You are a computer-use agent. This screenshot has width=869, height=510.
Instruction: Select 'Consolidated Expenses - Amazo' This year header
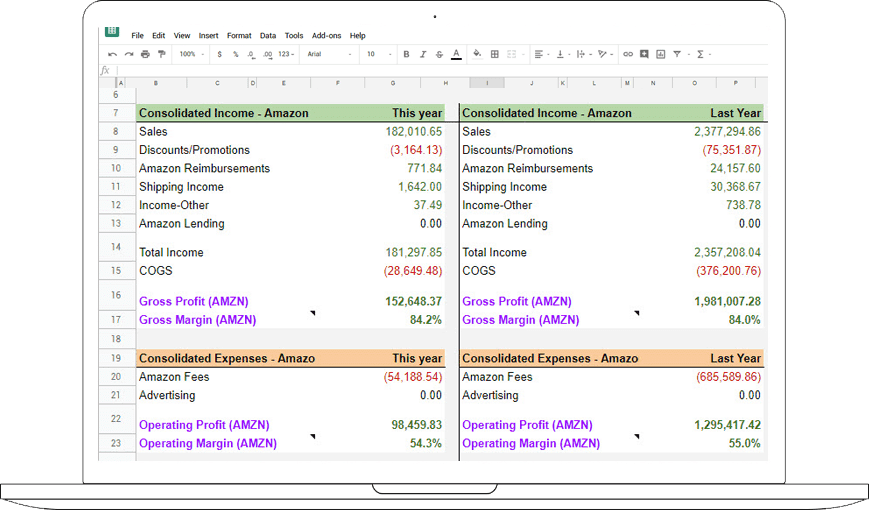pos(290,358)
